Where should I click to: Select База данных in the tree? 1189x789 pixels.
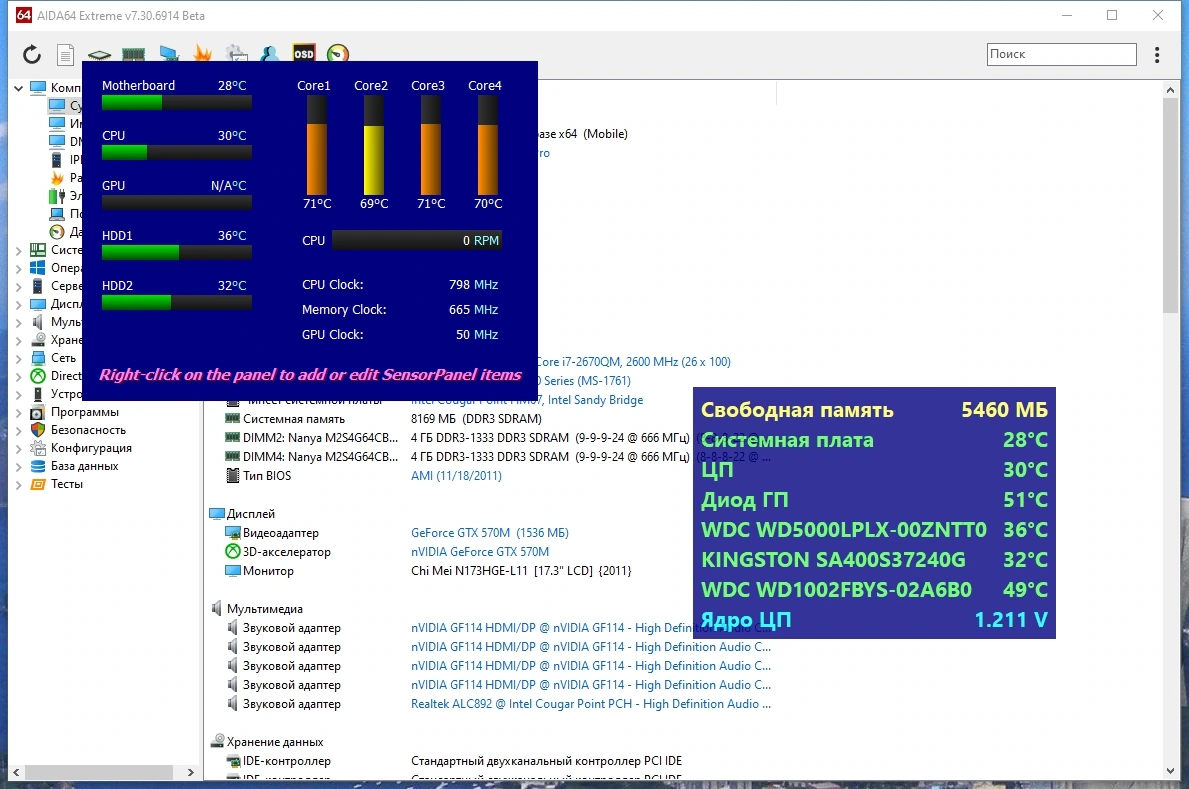84,466
